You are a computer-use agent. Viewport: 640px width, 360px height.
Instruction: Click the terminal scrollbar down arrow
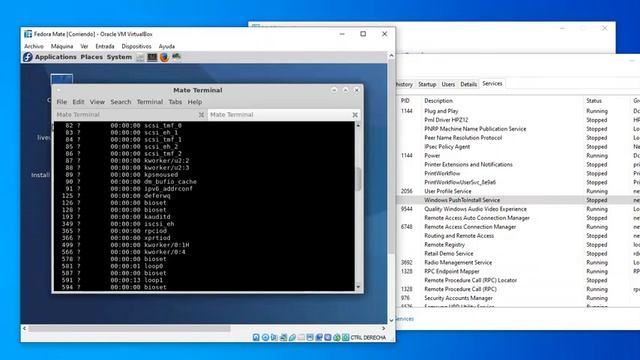coord(358,287)
